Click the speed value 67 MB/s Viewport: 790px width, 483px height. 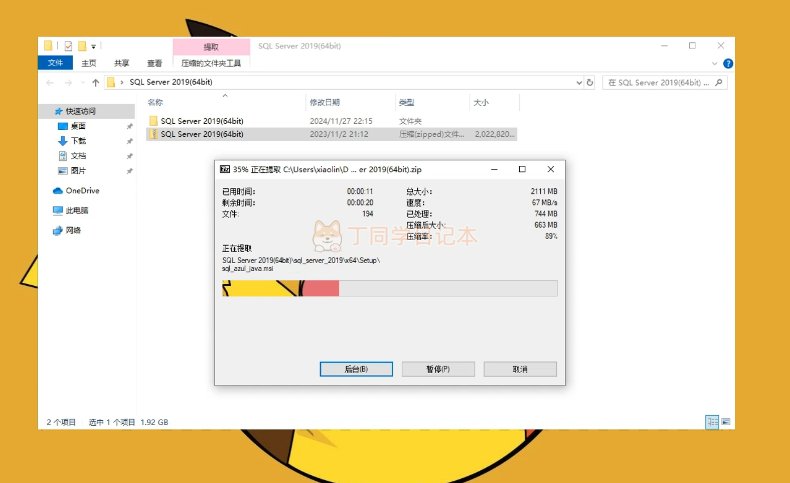click(545, 202)
